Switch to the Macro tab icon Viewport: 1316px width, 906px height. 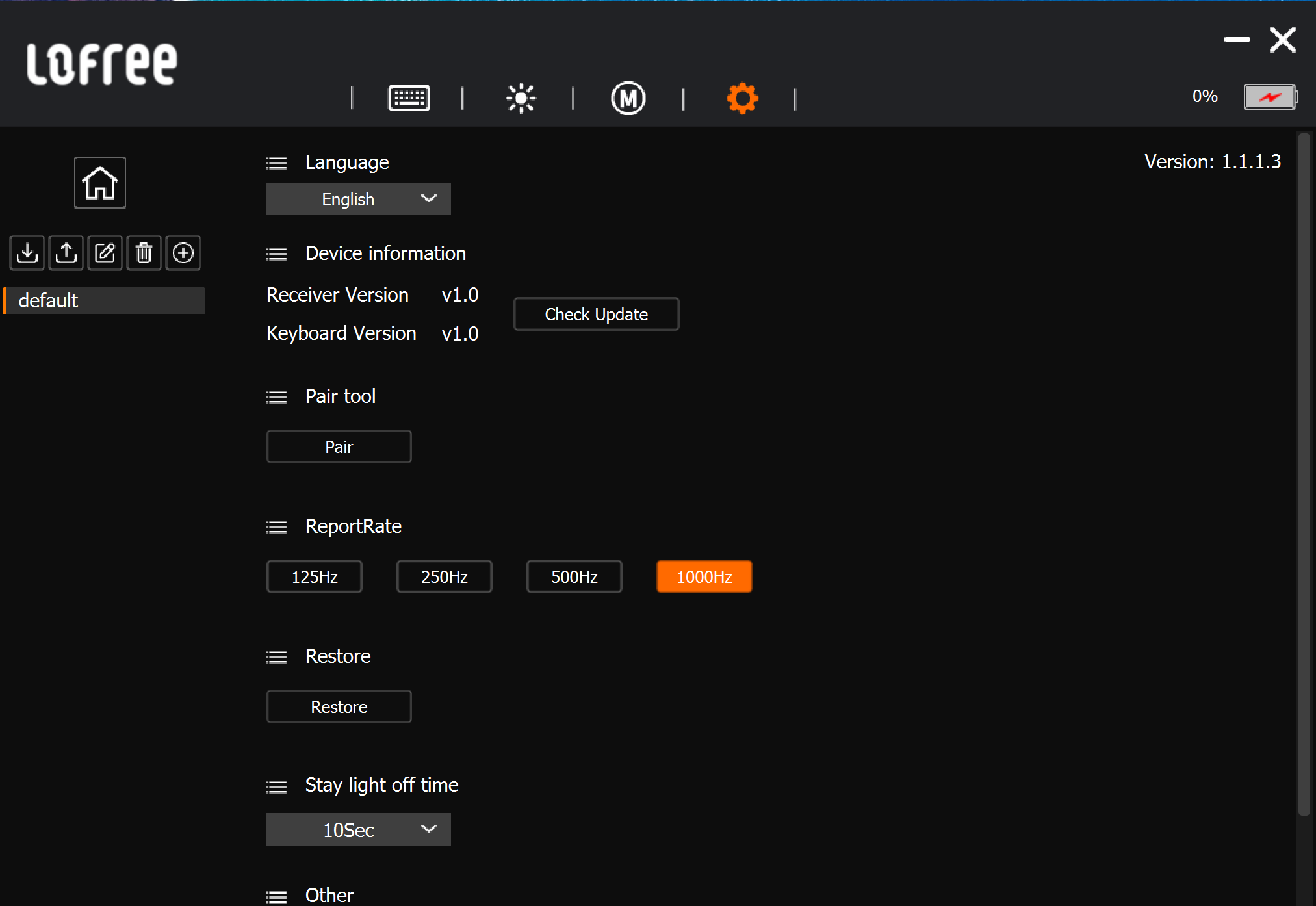(628, 98)
